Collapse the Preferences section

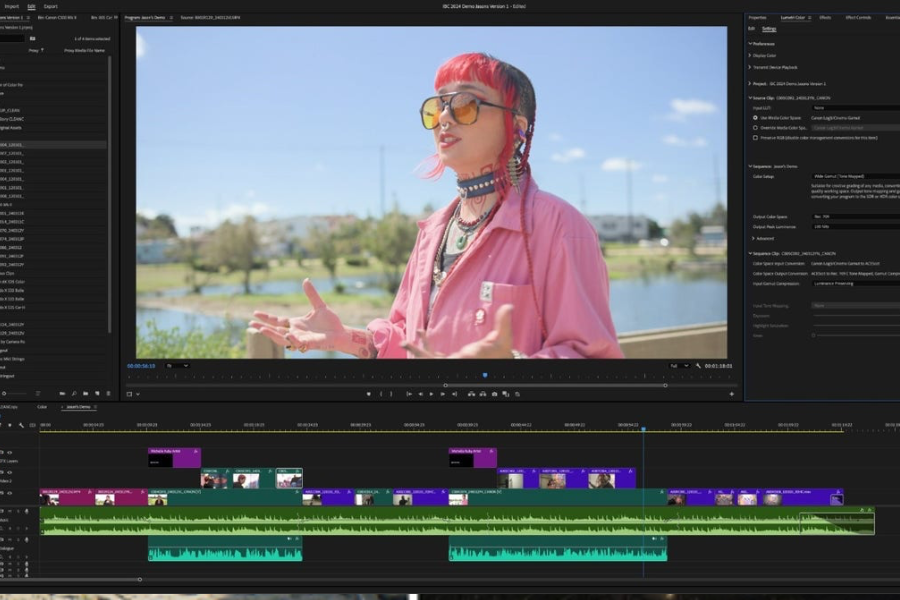click(x=750, y=44)
